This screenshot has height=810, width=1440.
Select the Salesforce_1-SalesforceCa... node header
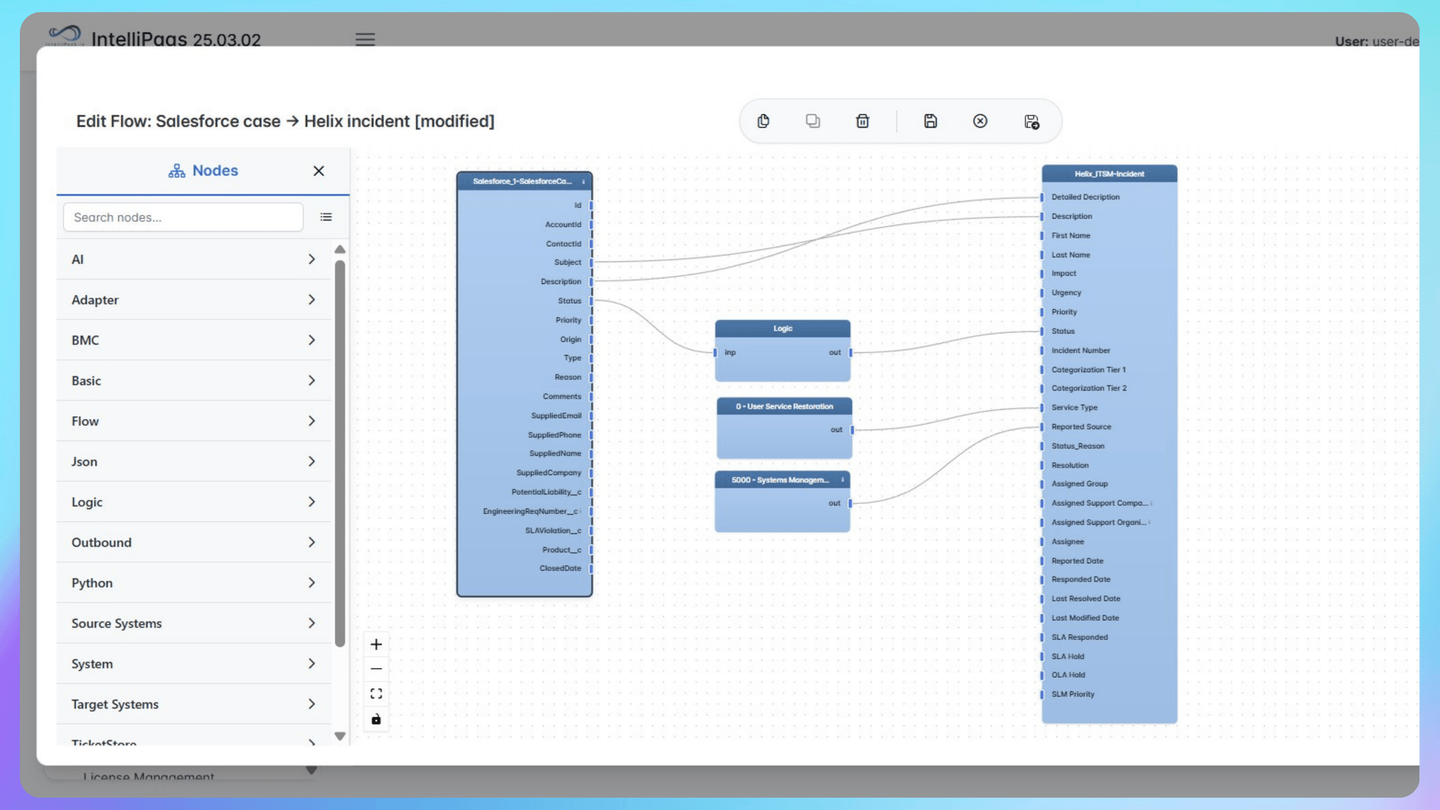click(x=524, y=181)
